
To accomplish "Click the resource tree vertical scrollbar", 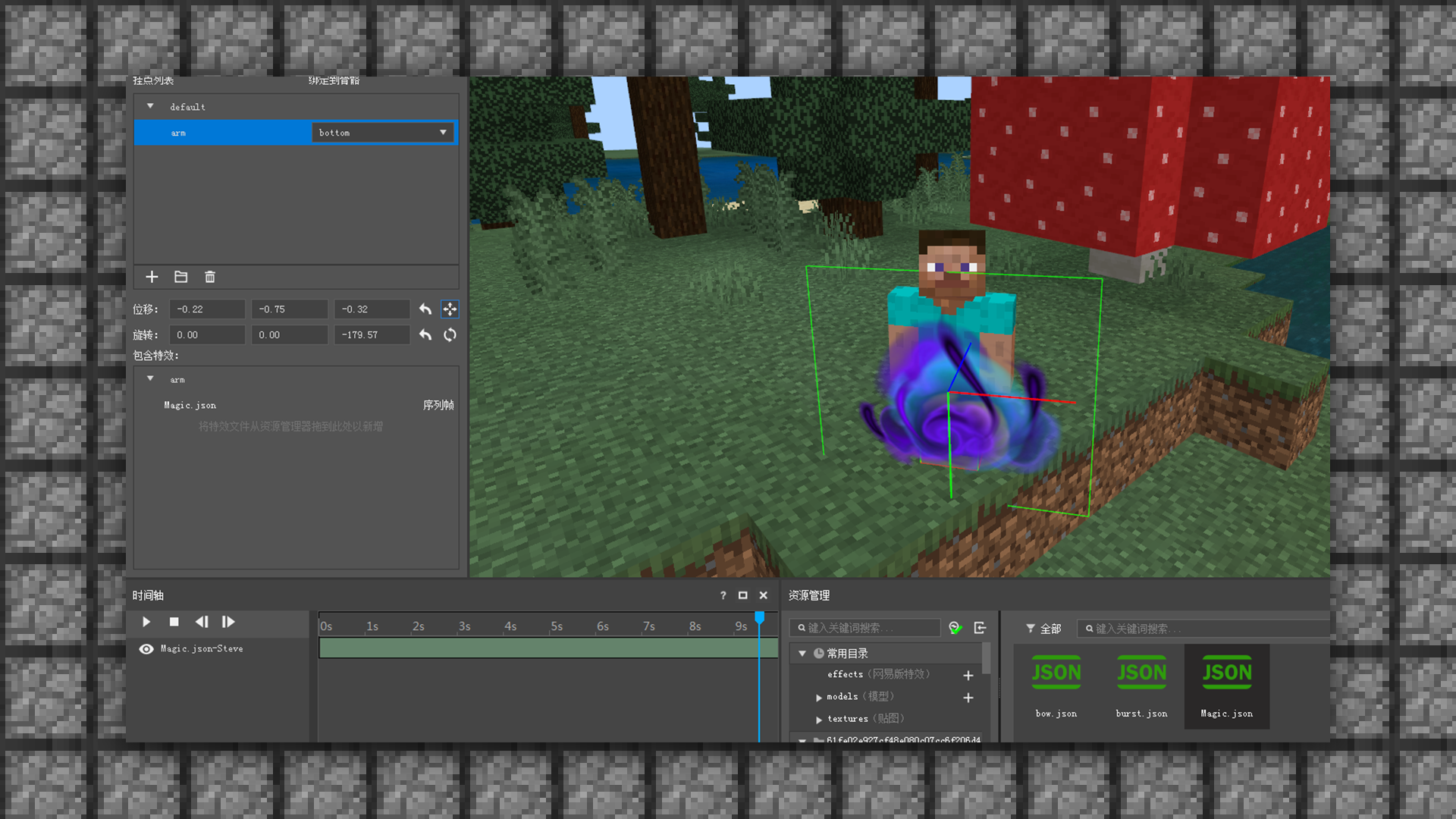I will tap(986, 658).
